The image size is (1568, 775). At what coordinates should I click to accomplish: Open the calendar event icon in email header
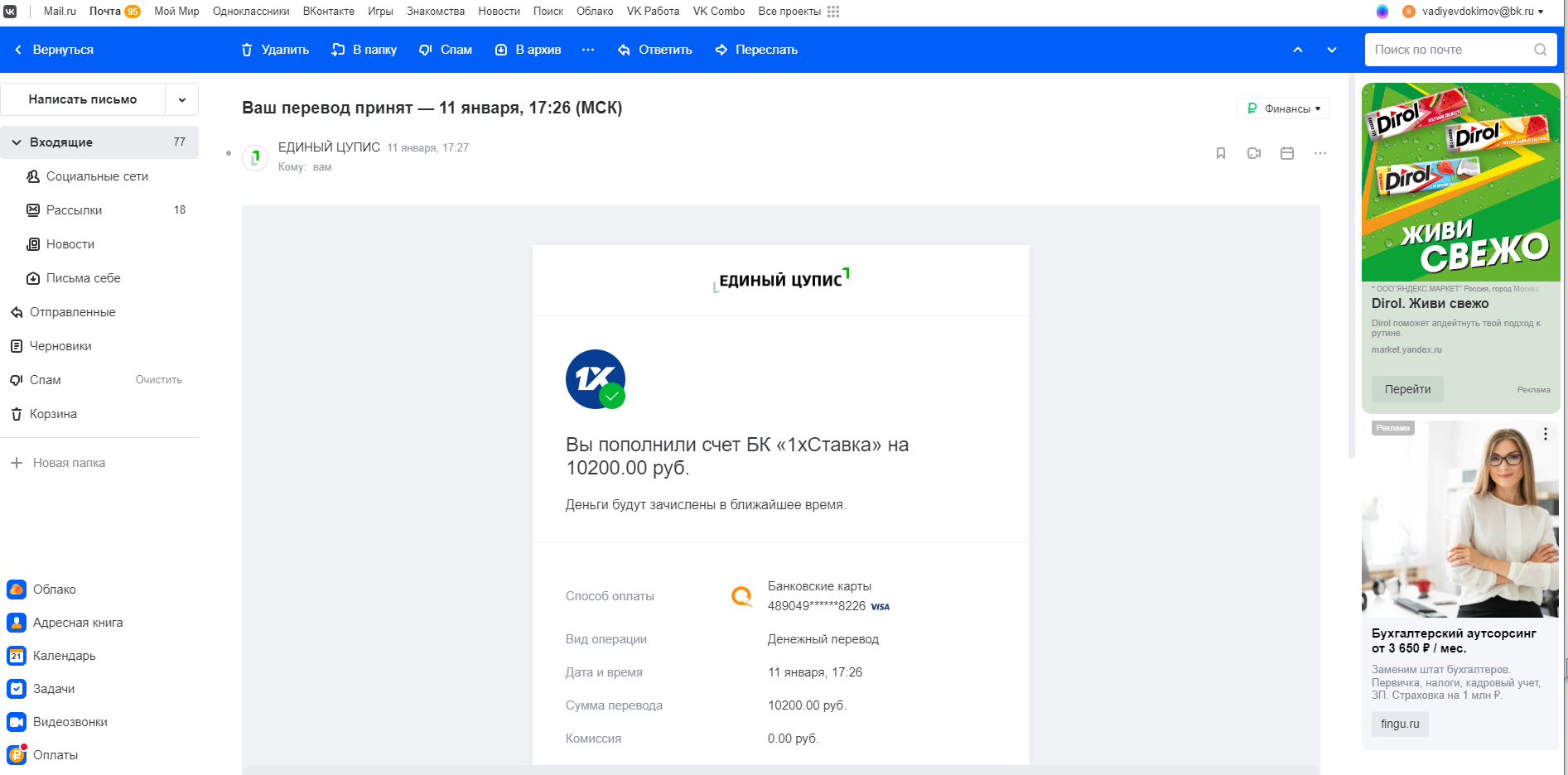1286,153
